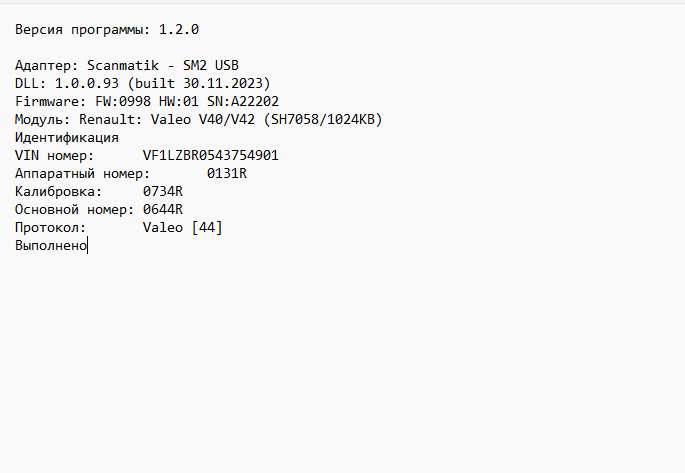
Task: Click the main number value 0644R
Action: pos(163,210)
